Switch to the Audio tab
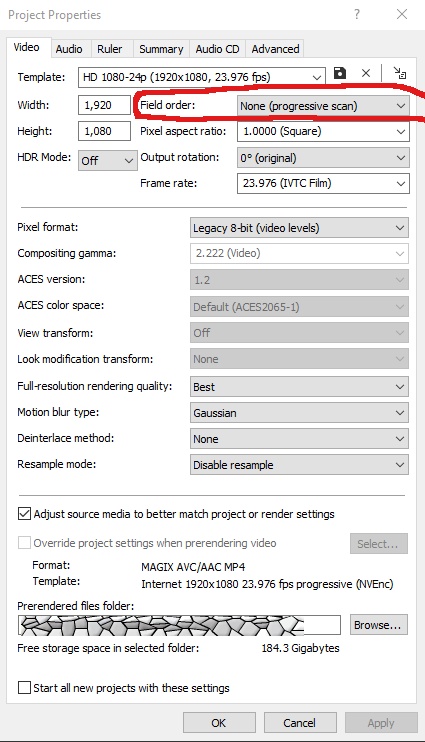This screenshot has height=742, width=425. tap(69, 49)
